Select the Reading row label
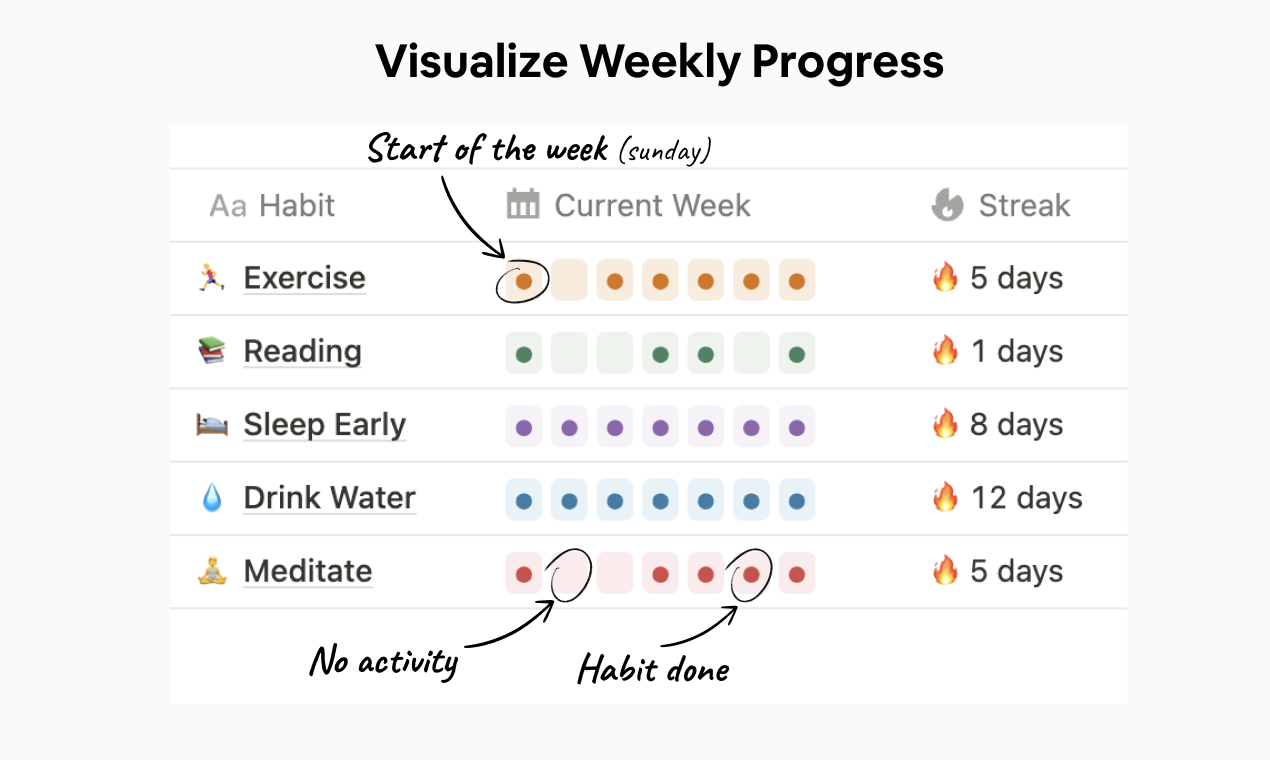 pos(302,351)
